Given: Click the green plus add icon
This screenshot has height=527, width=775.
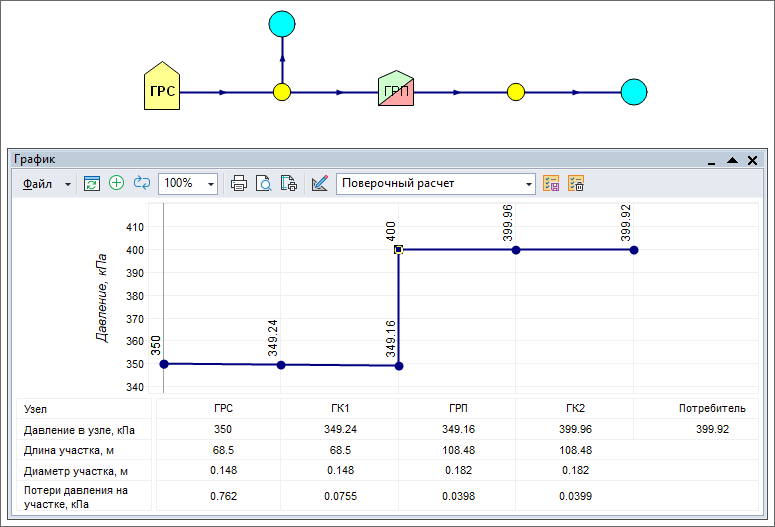Looking at the screenshot, I should (116, 183).
